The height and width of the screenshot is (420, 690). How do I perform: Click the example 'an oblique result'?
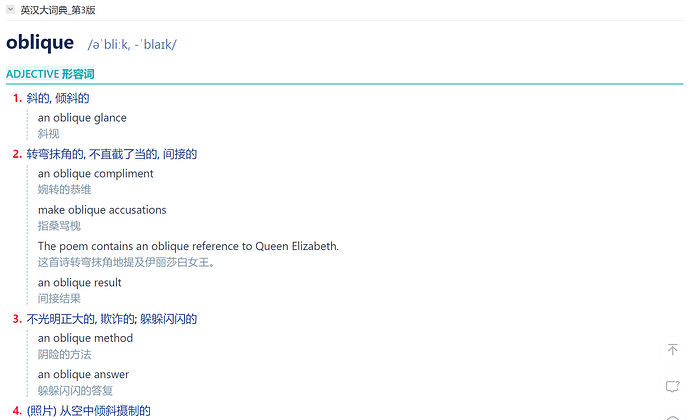(79, 283)
